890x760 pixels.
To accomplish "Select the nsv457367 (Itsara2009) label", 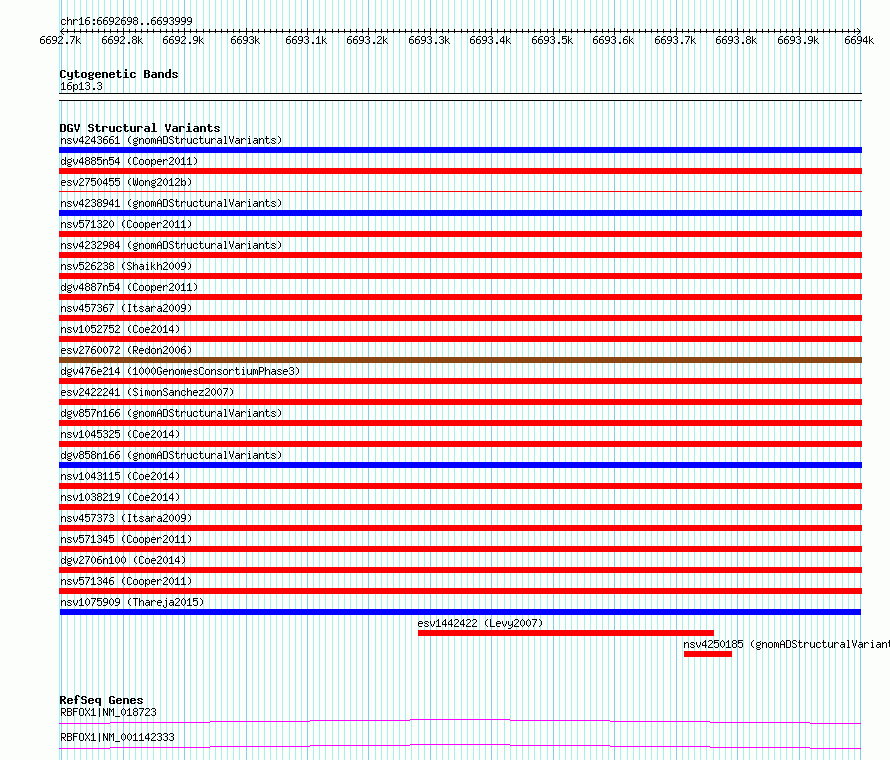I will click(x=126, y=308).
